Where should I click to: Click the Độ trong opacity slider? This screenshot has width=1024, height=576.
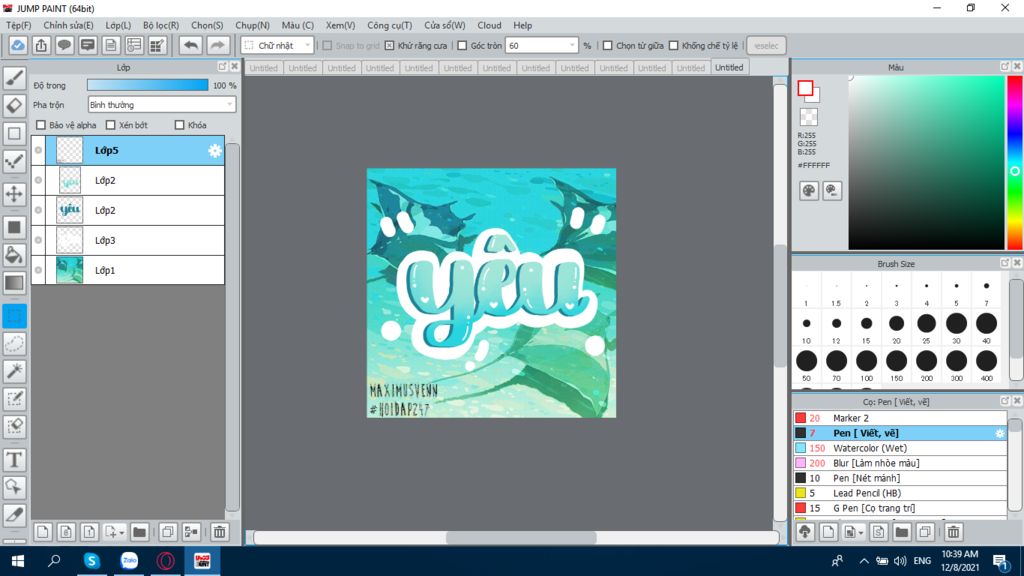coord(148,85)
